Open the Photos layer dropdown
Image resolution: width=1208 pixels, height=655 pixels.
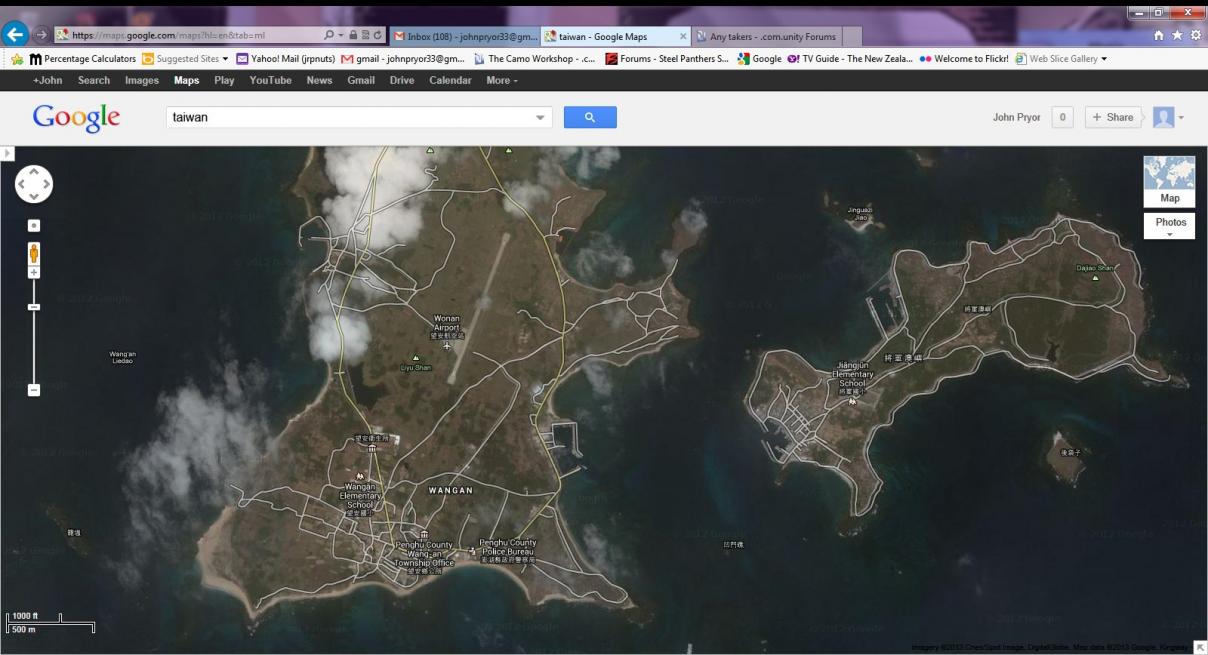(x=1169, y=227)
